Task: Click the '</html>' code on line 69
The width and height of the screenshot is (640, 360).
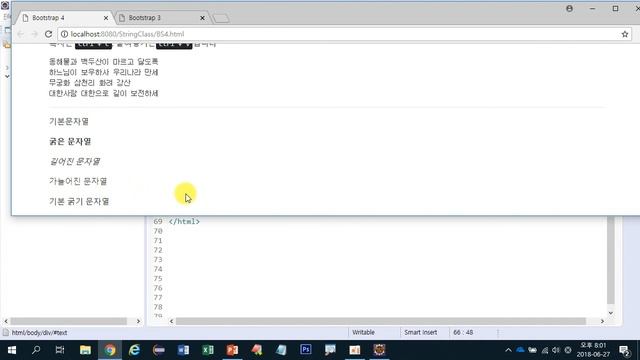Action: point(184,222)
